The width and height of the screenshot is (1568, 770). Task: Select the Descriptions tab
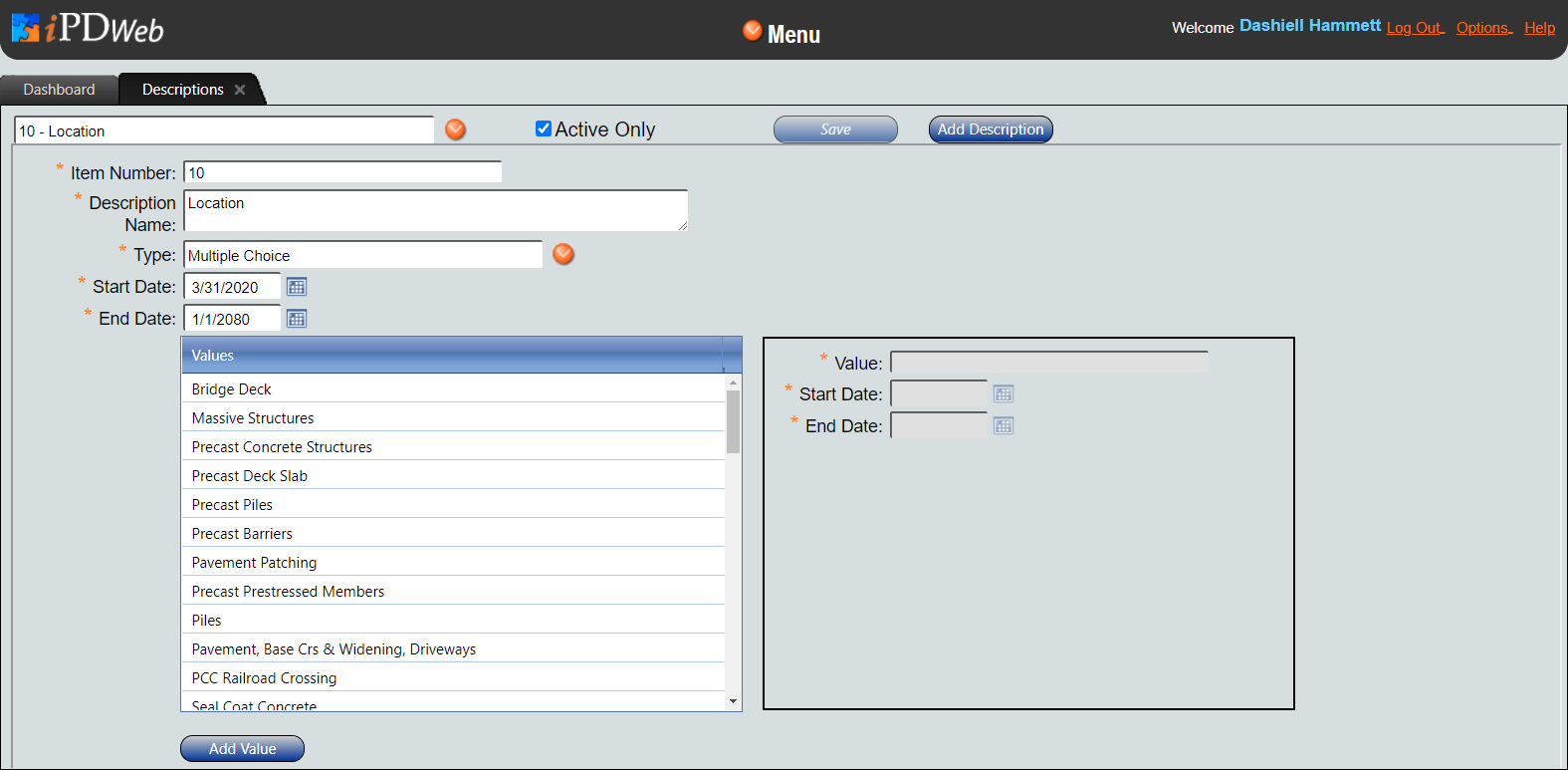(x=182, y=90)
